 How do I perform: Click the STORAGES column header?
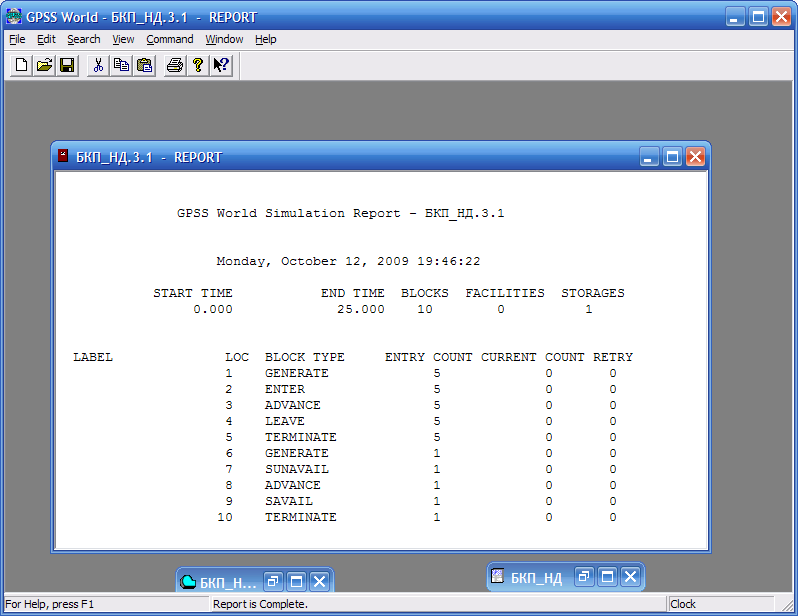coord(593,293)
